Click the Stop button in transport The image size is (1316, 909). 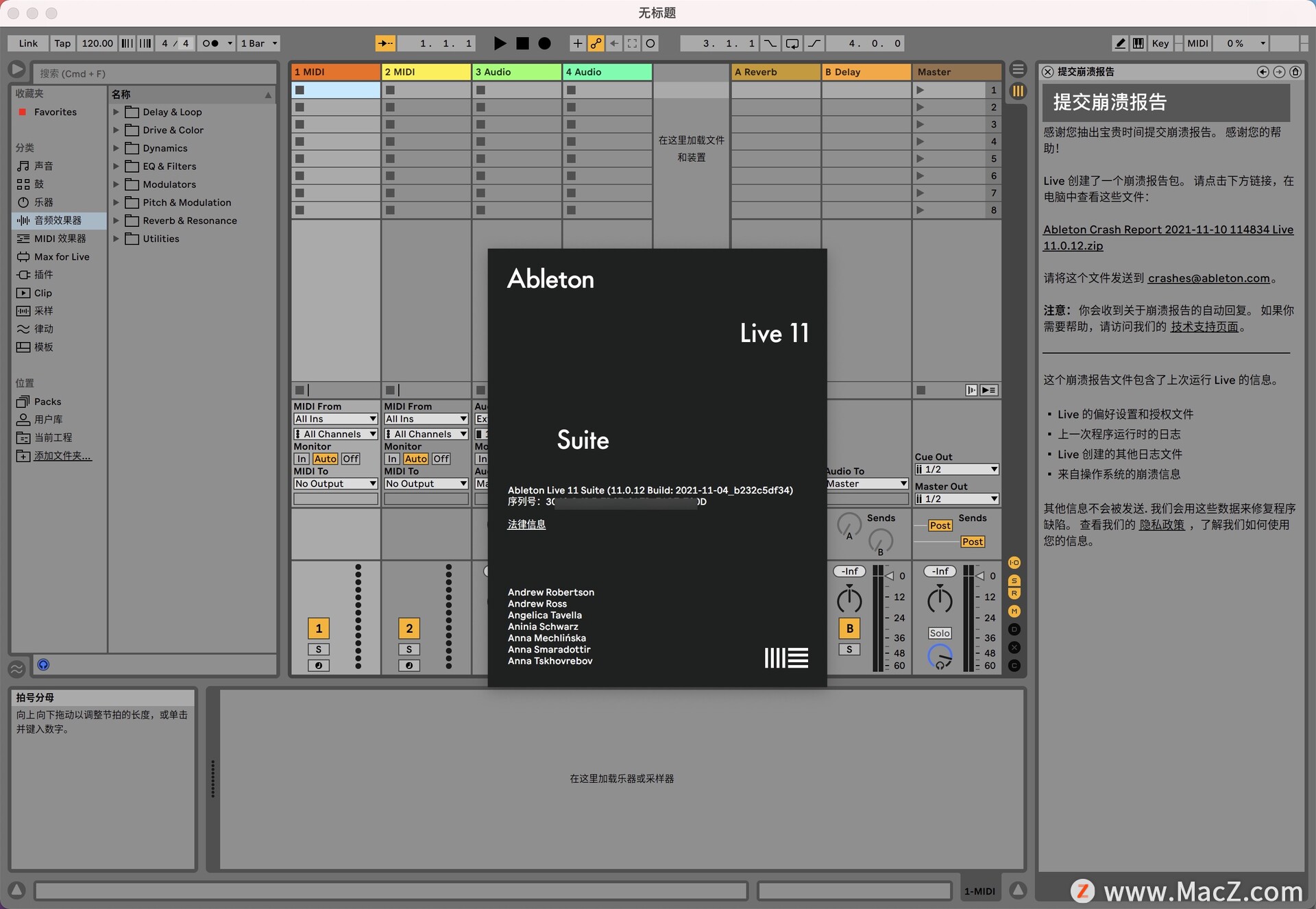pos(522,43)
